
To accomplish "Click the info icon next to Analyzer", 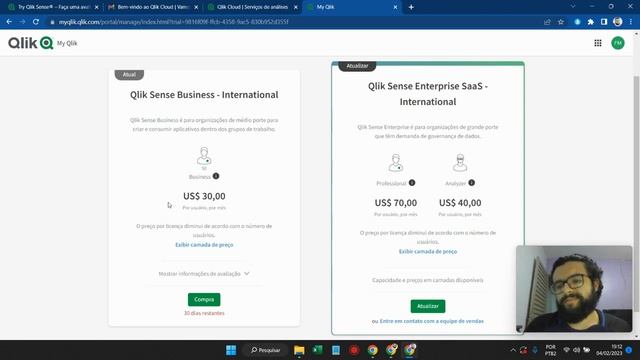I will 471,182.
